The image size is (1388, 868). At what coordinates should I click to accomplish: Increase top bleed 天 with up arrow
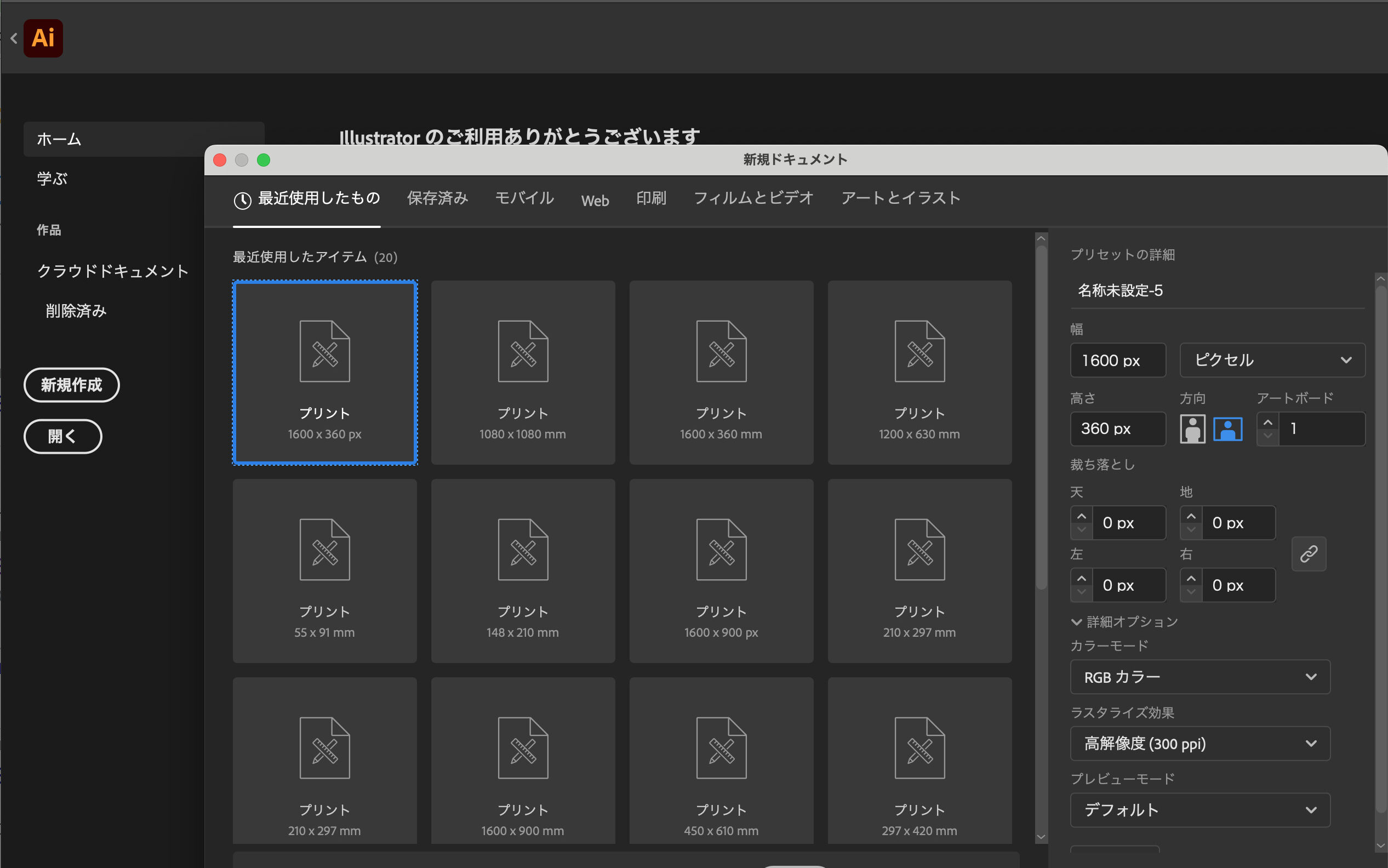[1082, 516]
